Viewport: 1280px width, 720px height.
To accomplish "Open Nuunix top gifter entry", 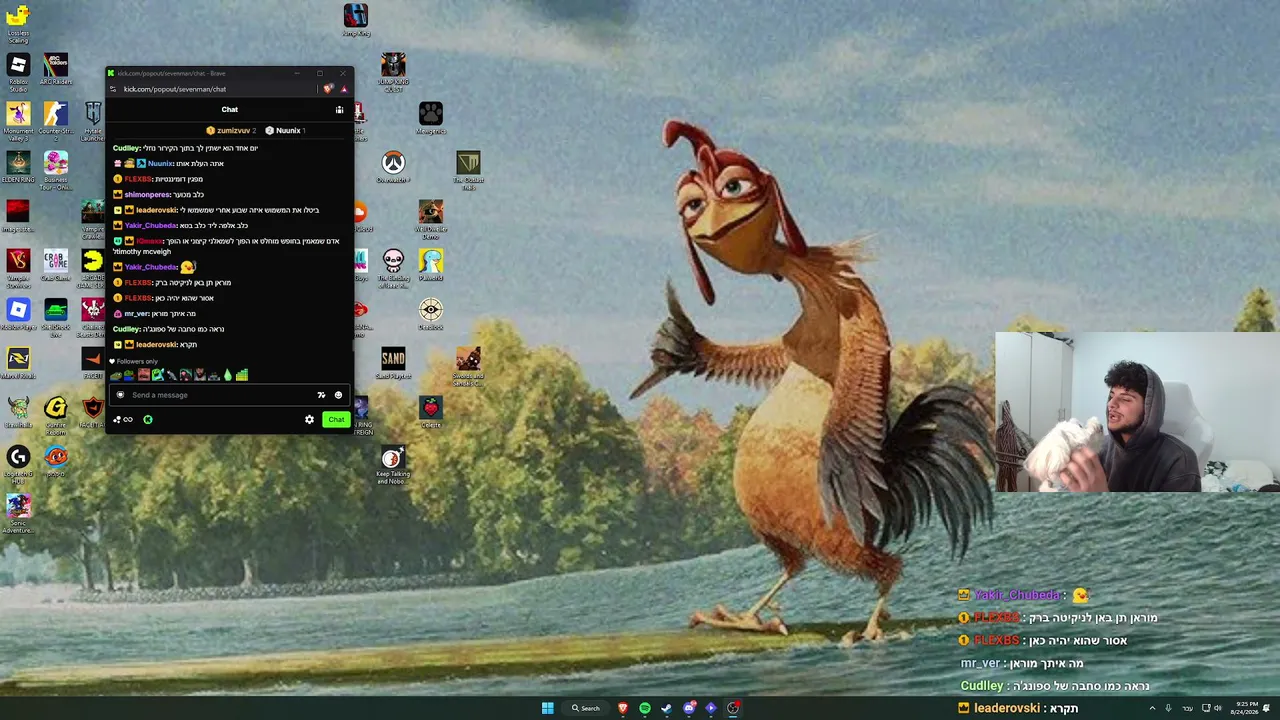I will tap(285, 131).
